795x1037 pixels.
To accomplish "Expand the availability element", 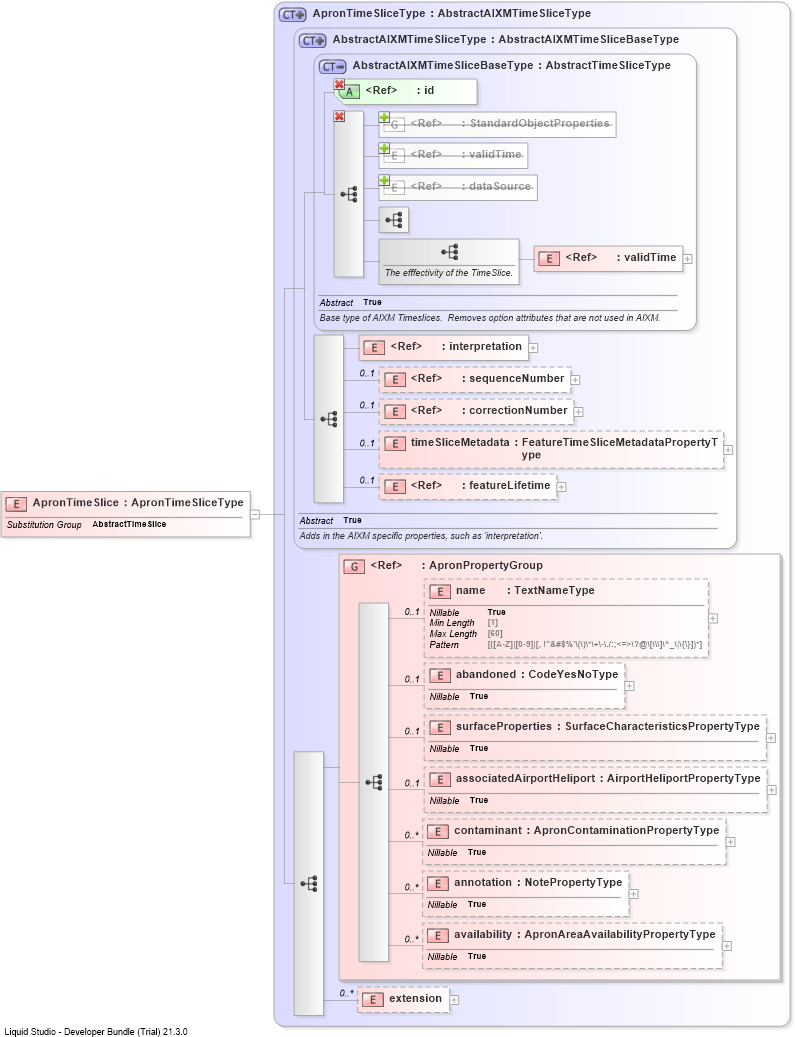I will [727, 946].
